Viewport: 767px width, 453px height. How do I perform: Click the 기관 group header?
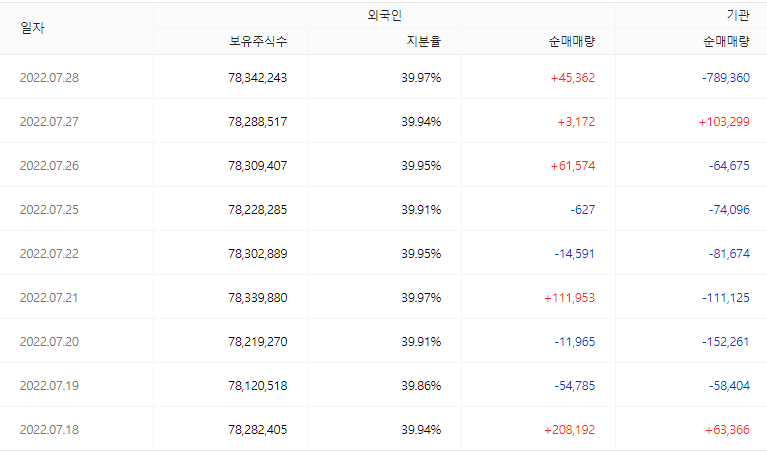point(738,16)
